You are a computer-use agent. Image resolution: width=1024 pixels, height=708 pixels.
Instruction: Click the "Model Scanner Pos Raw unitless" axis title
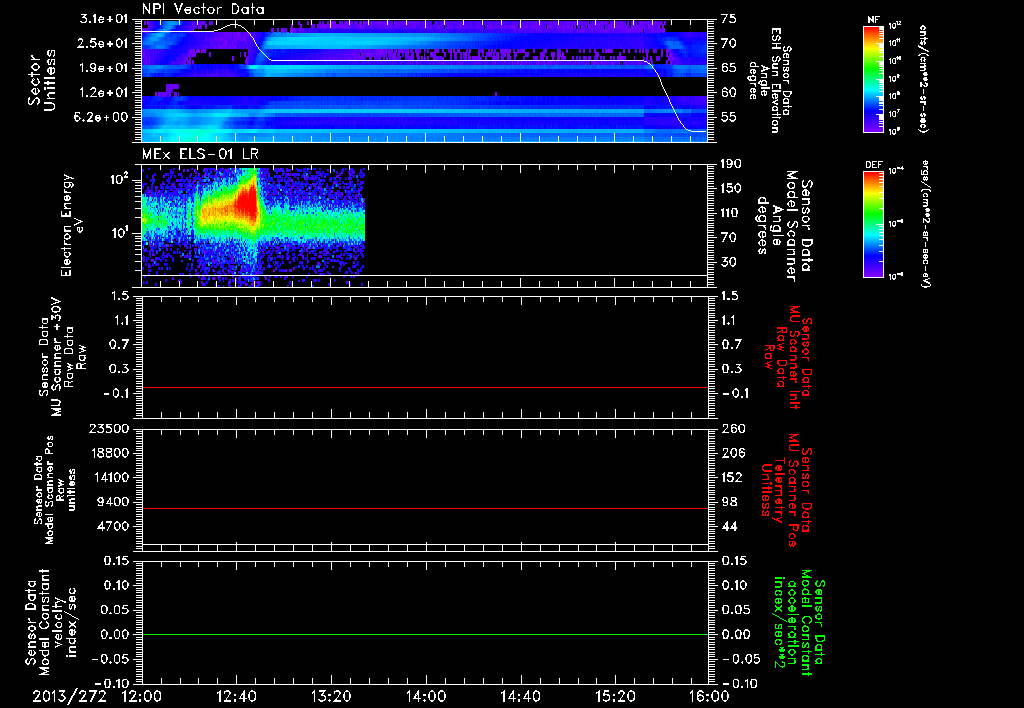(54, 490)
